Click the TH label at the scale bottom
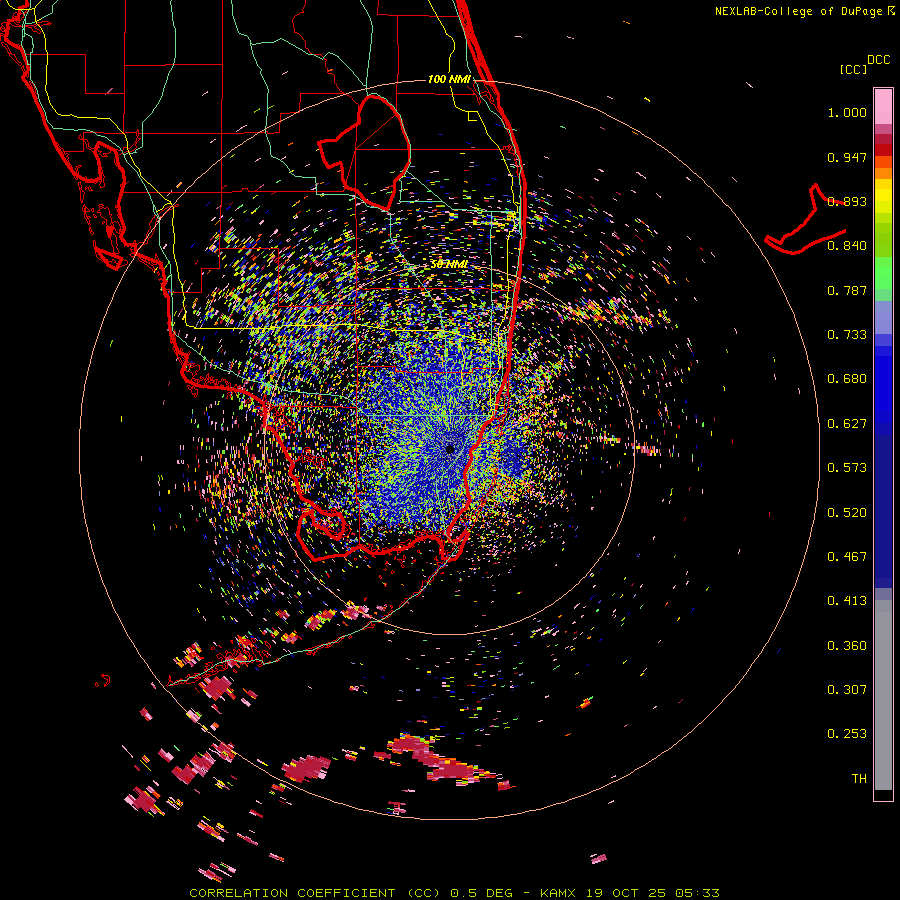This screenshot has height=900, width=900. click(x=859, y=779)
